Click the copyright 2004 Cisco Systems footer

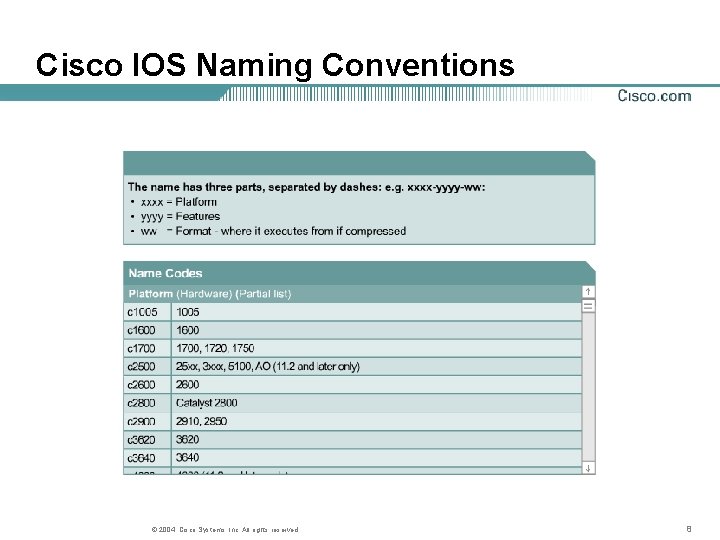point(225,529)
